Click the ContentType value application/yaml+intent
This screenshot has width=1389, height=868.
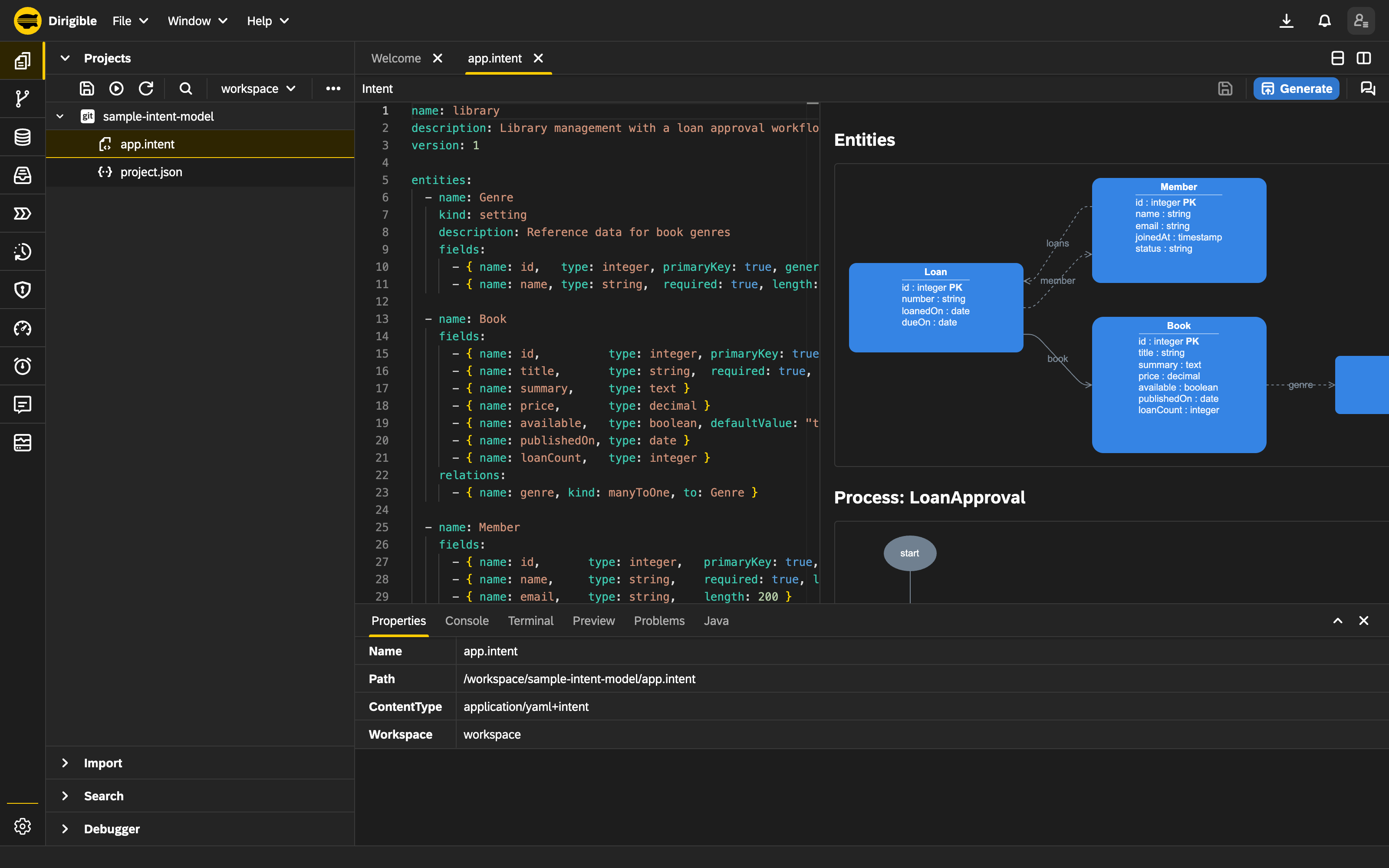pyautogui.click(x=526, y=707)
